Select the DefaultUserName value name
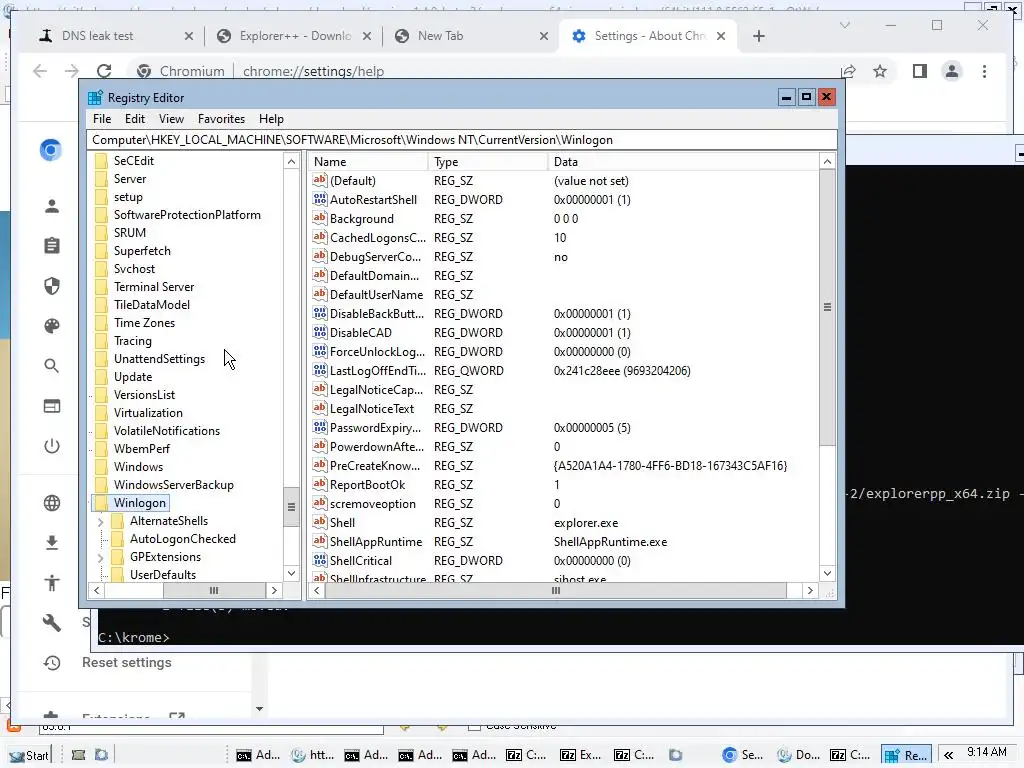Screen dimensions: 1024x768 point(376,295)
